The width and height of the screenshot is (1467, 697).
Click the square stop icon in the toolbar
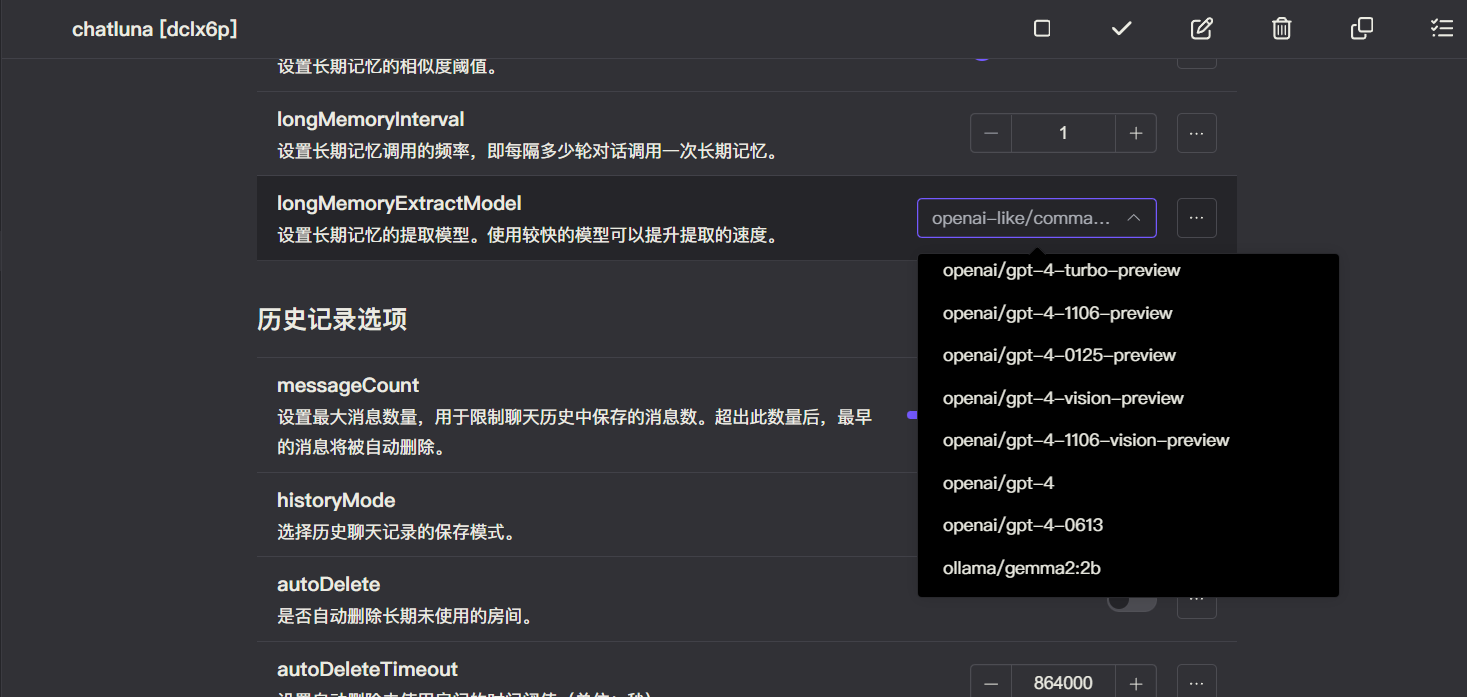1041,29
